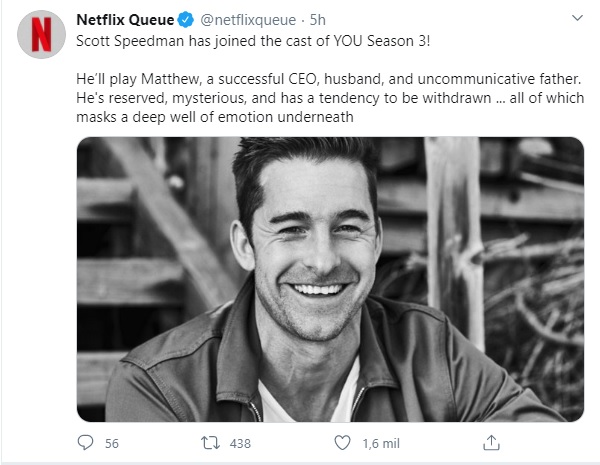Click the 438 retweets count
Screen dimensions: 600x465
(x=240, y=443)
